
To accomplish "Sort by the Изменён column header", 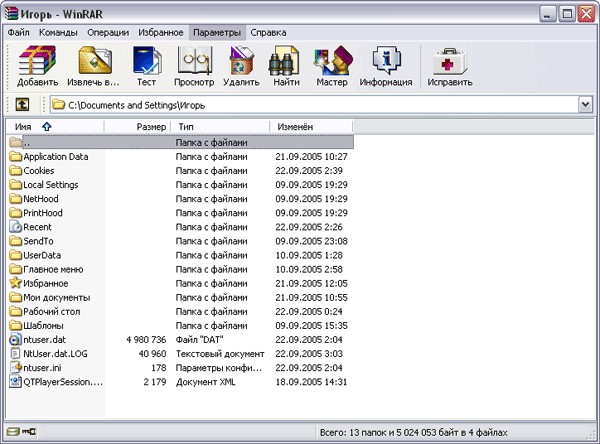I will 311,127.
